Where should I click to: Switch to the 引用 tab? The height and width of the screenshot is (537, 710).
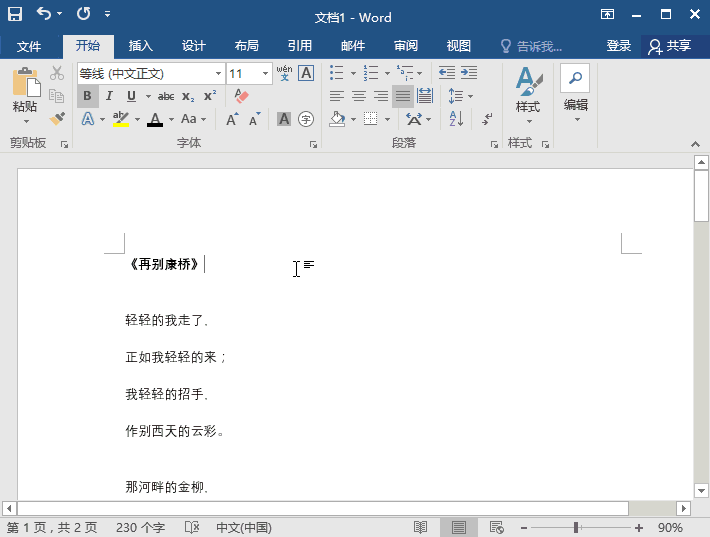(299, 46)
